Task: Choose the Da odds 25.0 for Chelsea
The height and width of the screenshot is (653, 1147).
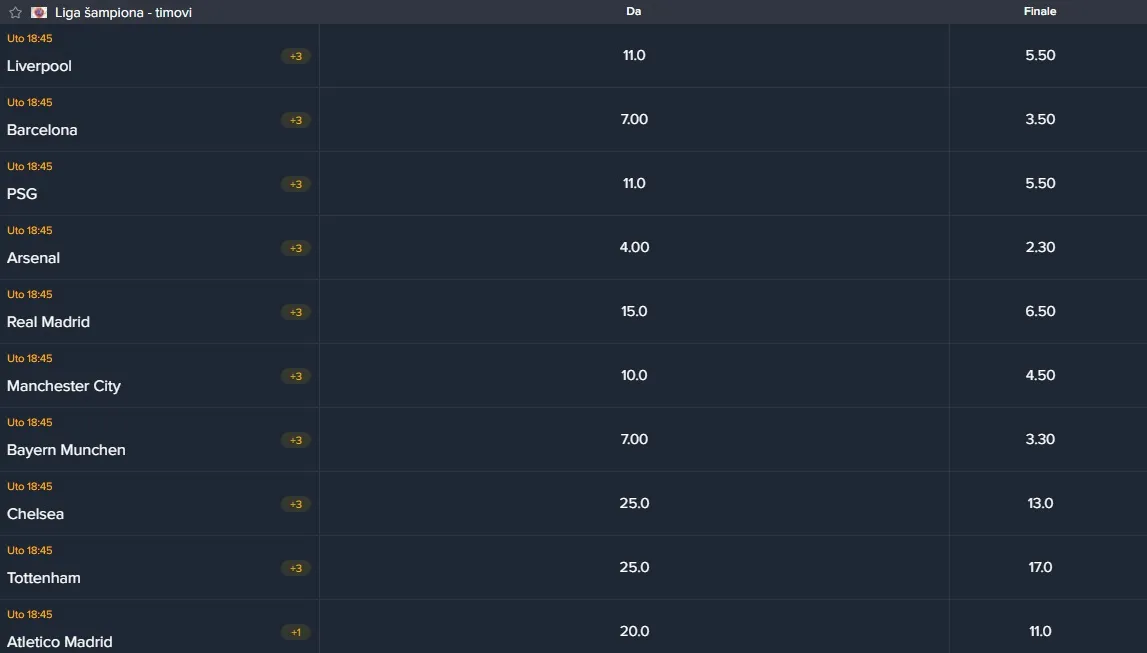Action: 634,504
